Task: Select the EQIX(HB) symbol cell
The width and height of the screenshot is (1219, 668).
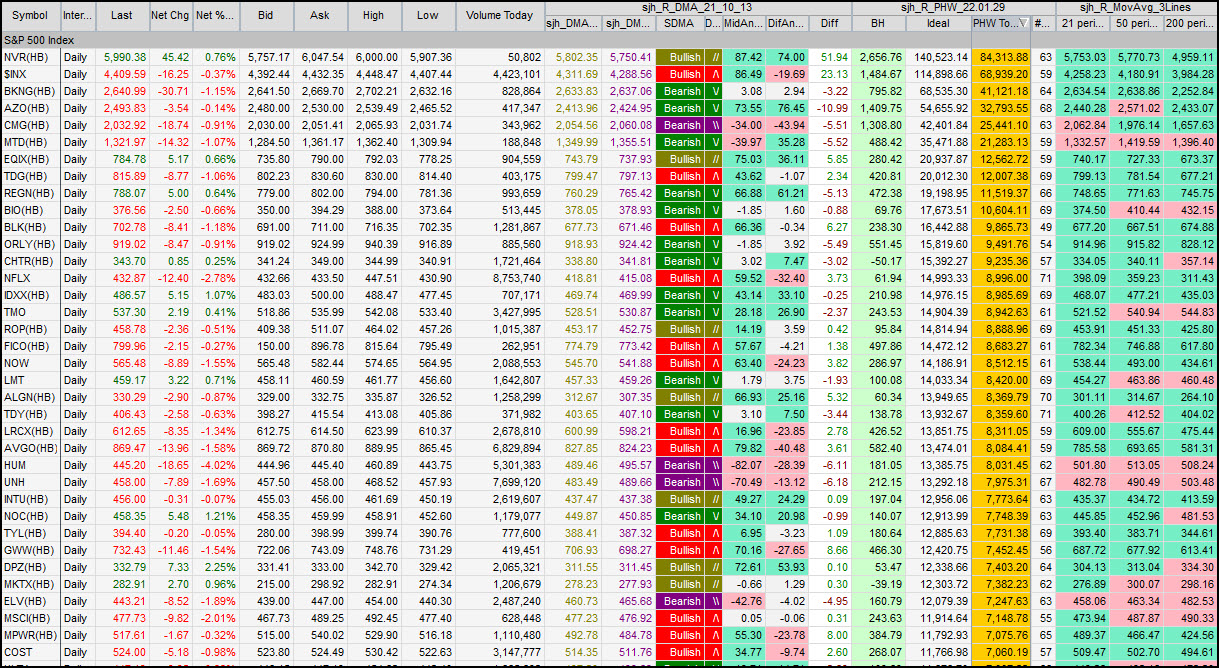Action: coord(30,159)
